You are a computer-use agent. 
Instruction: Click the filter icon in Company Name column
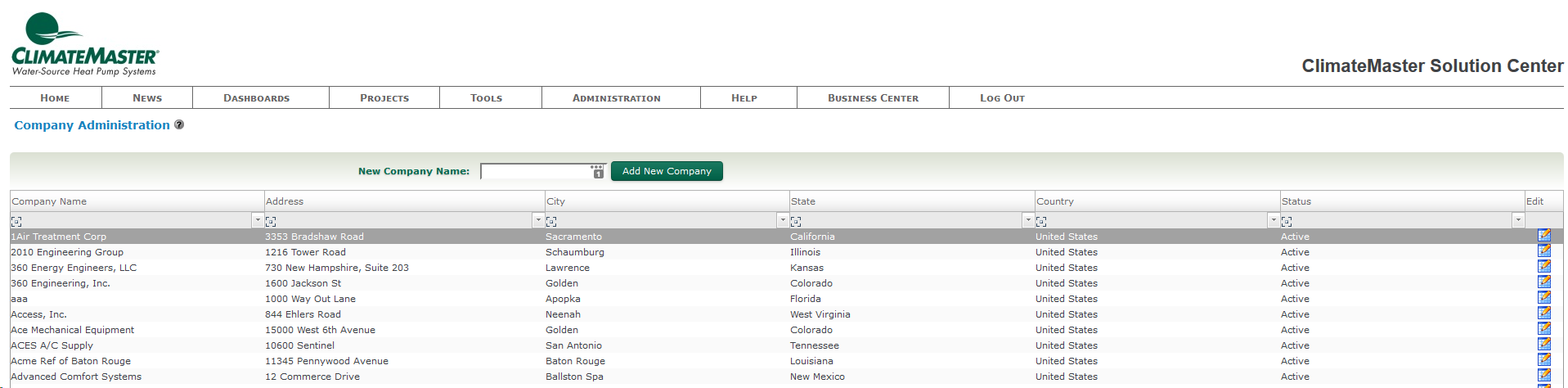click(17, 221)
